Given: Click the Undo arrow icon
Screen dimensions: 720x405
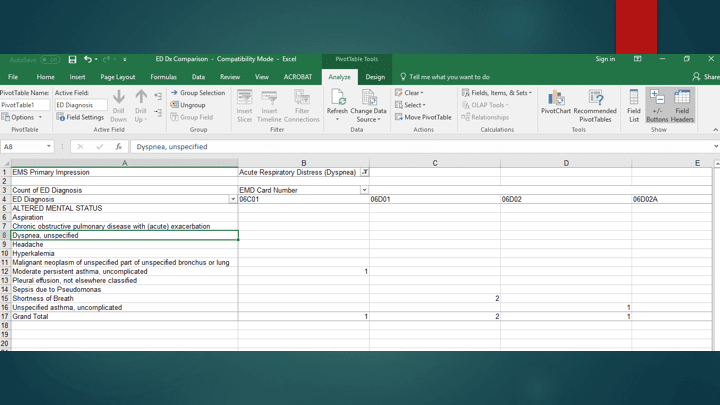Looking at the screenshot, I should pyautogui.click(x=88, y=60).
